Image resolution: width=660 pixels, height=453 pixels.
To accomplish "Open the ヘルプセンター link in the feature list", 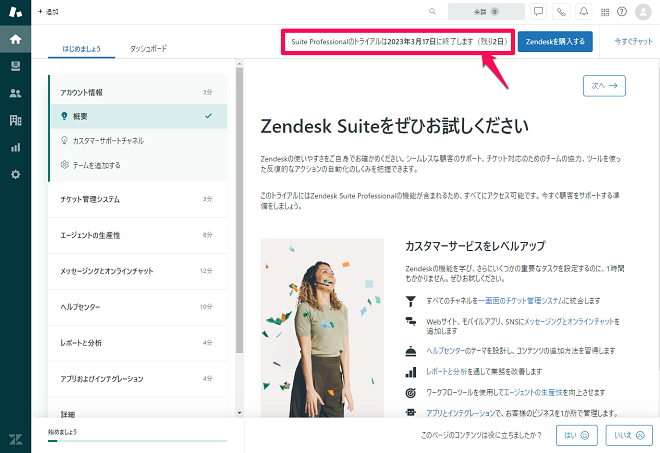I will point(445,351).
